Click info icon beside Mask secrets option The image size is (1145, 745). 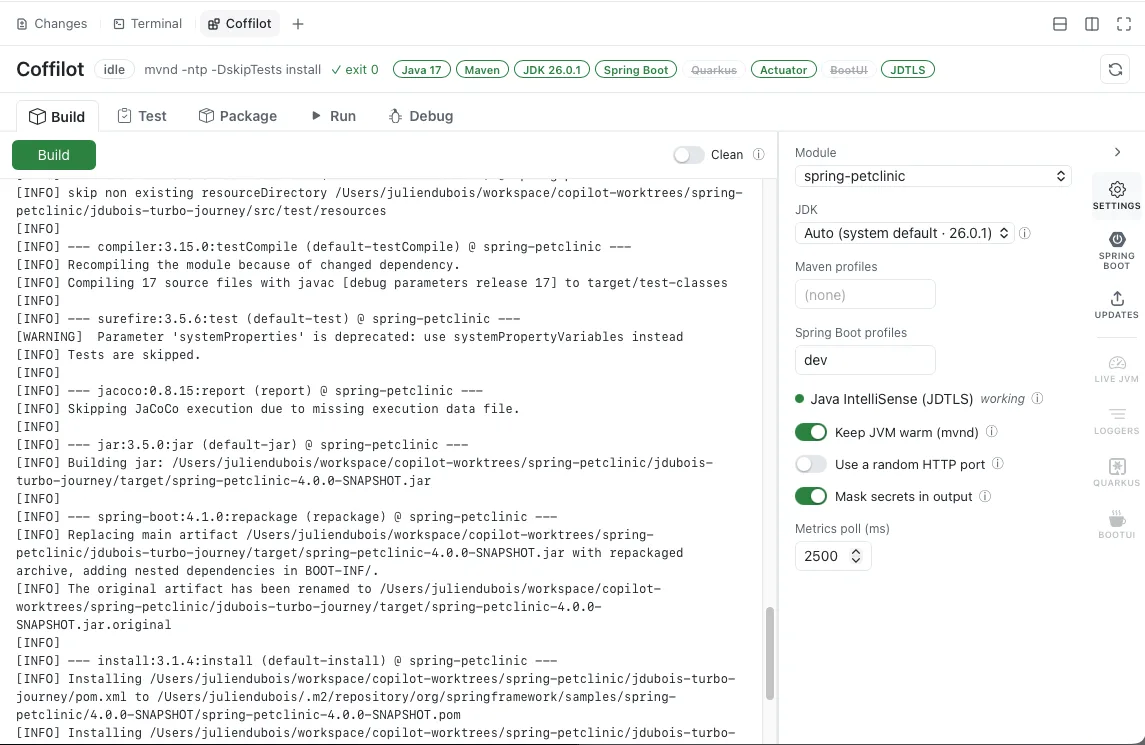(x=984, y=496)
